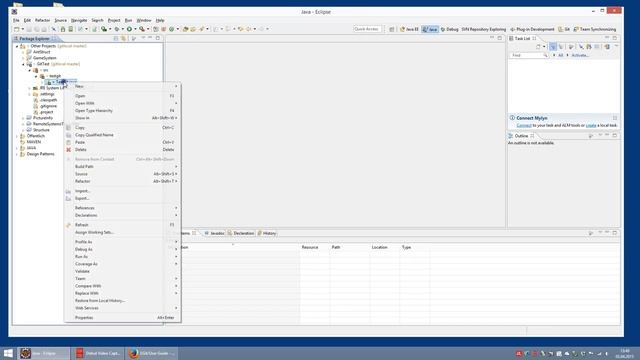
Task: Switch to Team Synchronizing perspective
Action: pyautogui.click(x=595, y=29)
